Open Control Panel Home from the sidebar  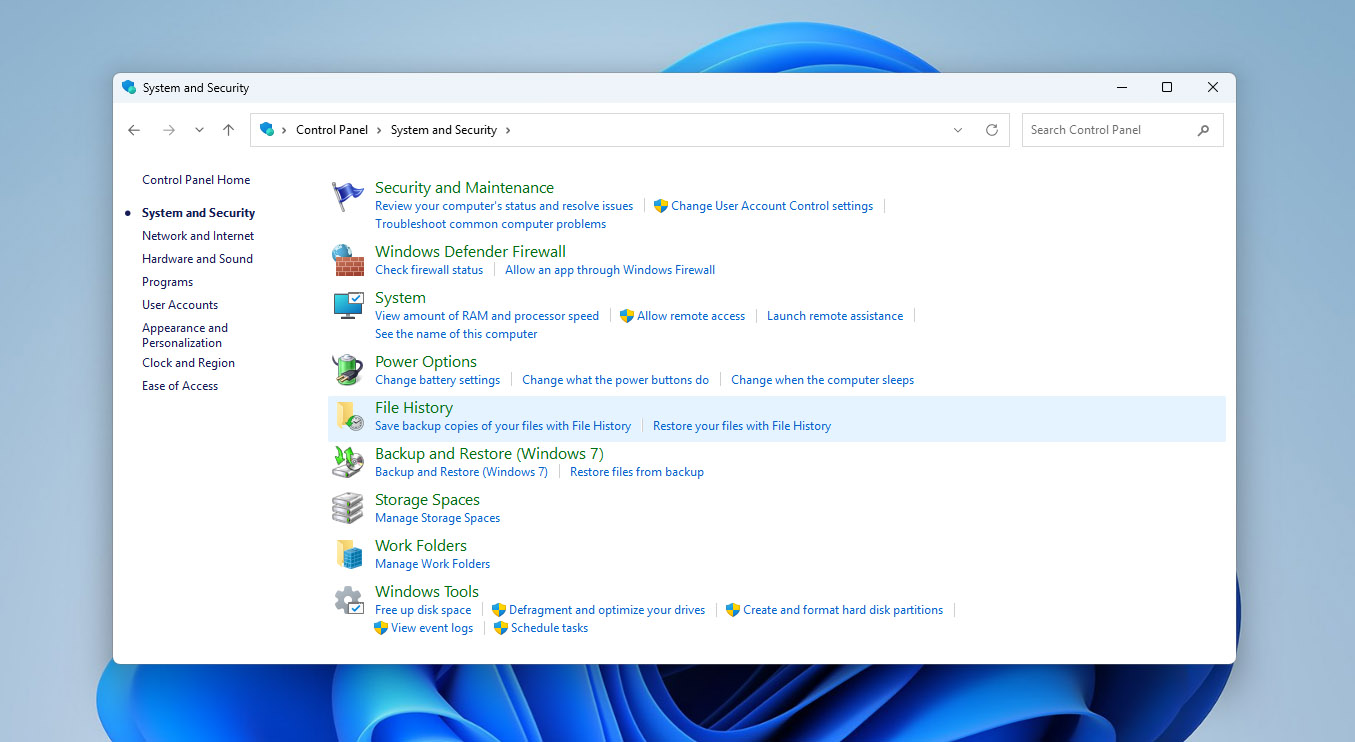(196, 179)
